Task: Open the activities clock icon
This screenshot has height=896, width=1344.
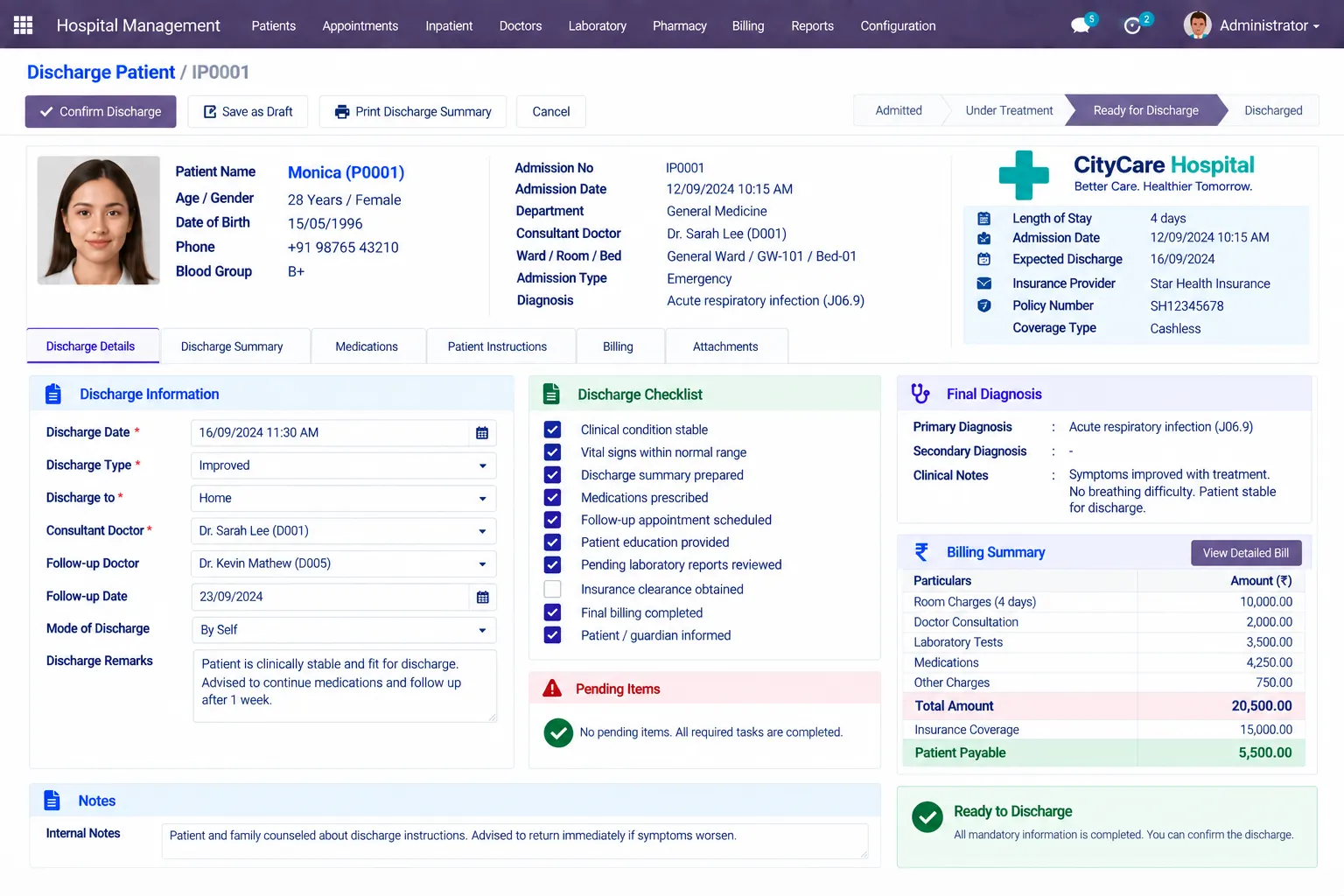Action: tap(1132, 26)
